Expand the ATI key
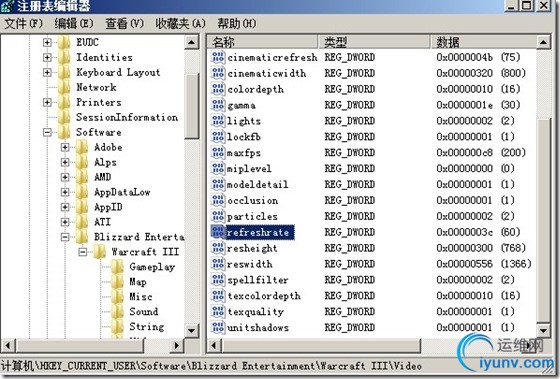Screen dimensions: 560x379 coord(65,222)
